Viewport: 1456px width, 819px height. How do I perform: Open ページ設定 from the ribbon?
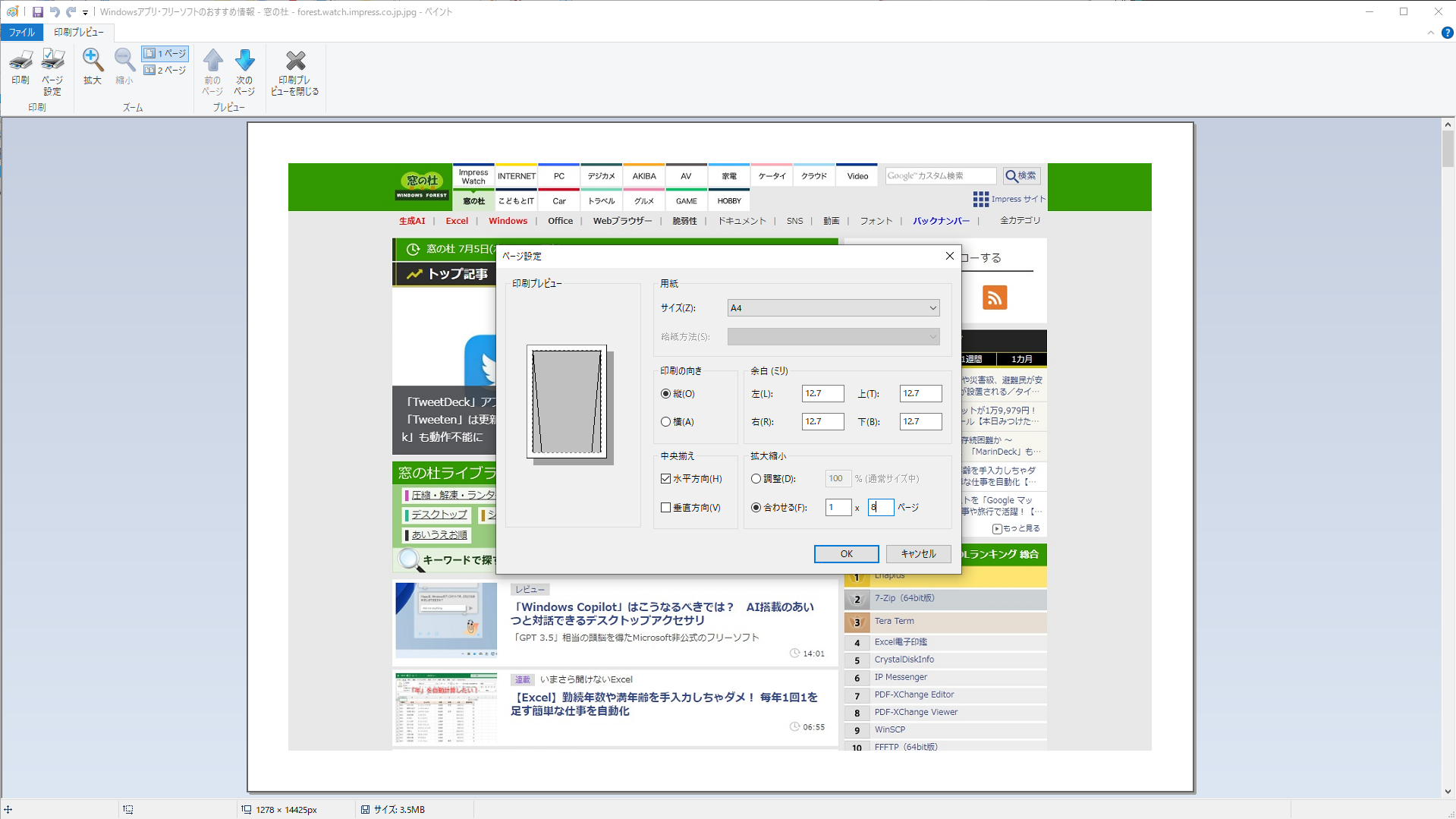tap(52, 71)
